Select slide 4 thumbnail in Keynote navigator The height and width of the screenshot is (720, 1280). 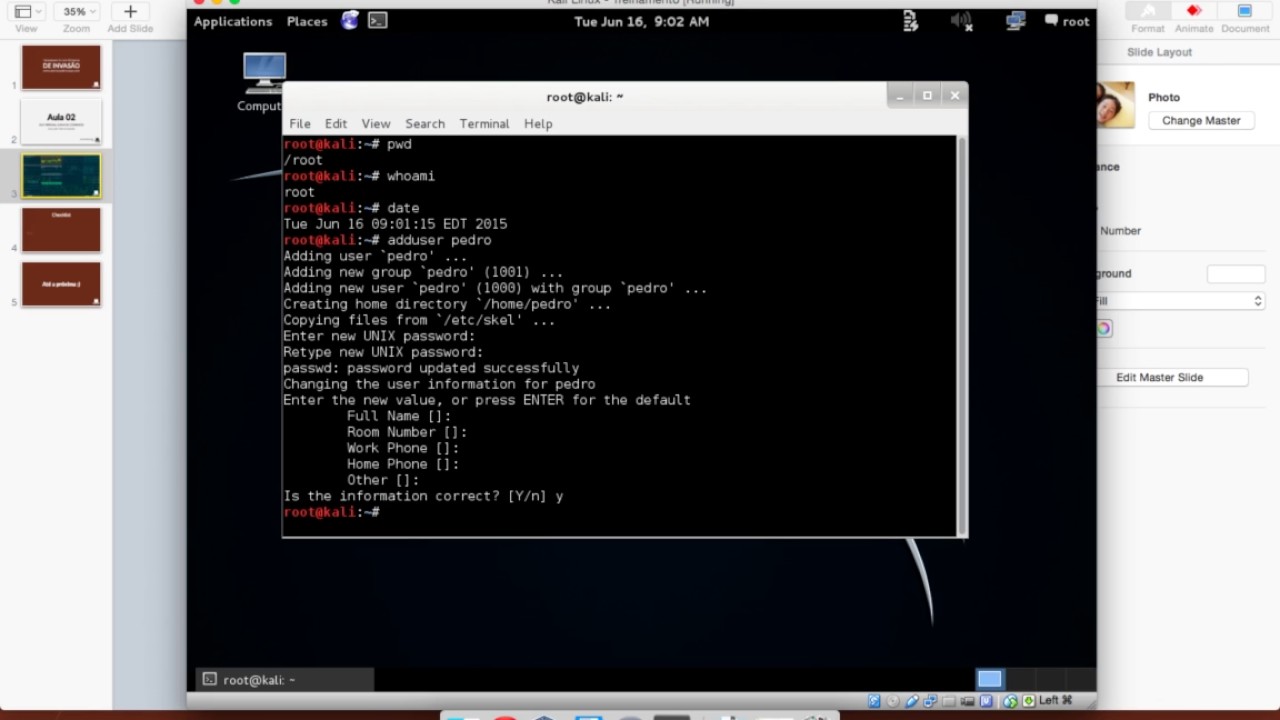[61, 230]
